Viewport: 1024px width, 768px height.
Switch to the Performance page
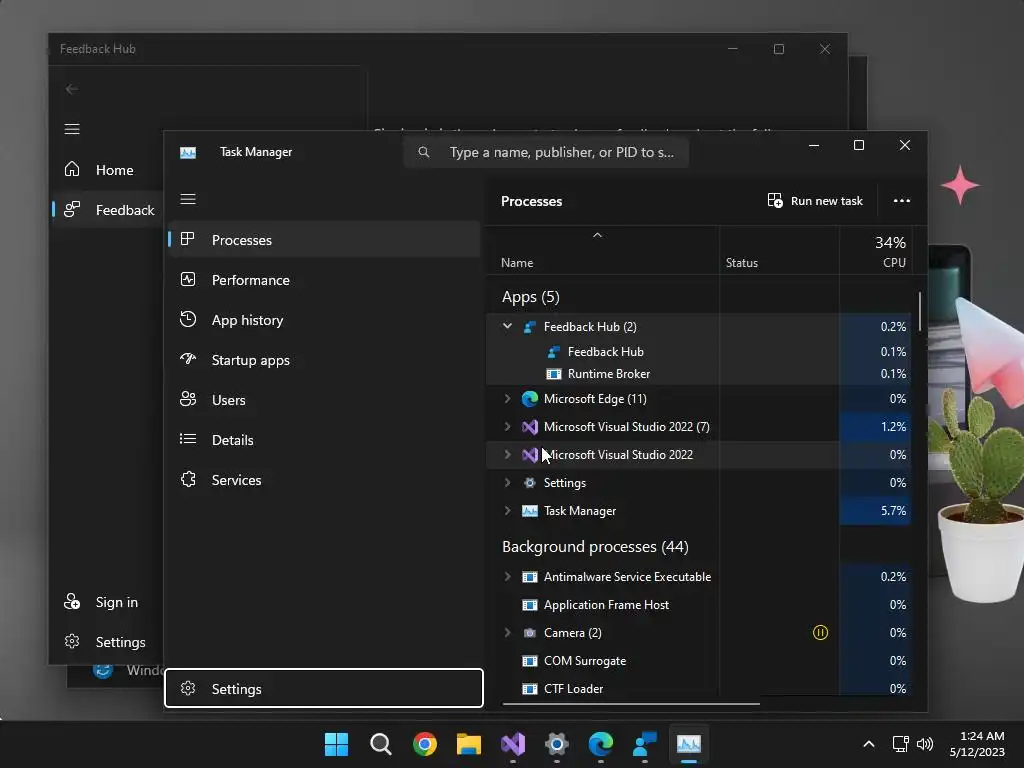pyautogui.click(x=325, y=280)
